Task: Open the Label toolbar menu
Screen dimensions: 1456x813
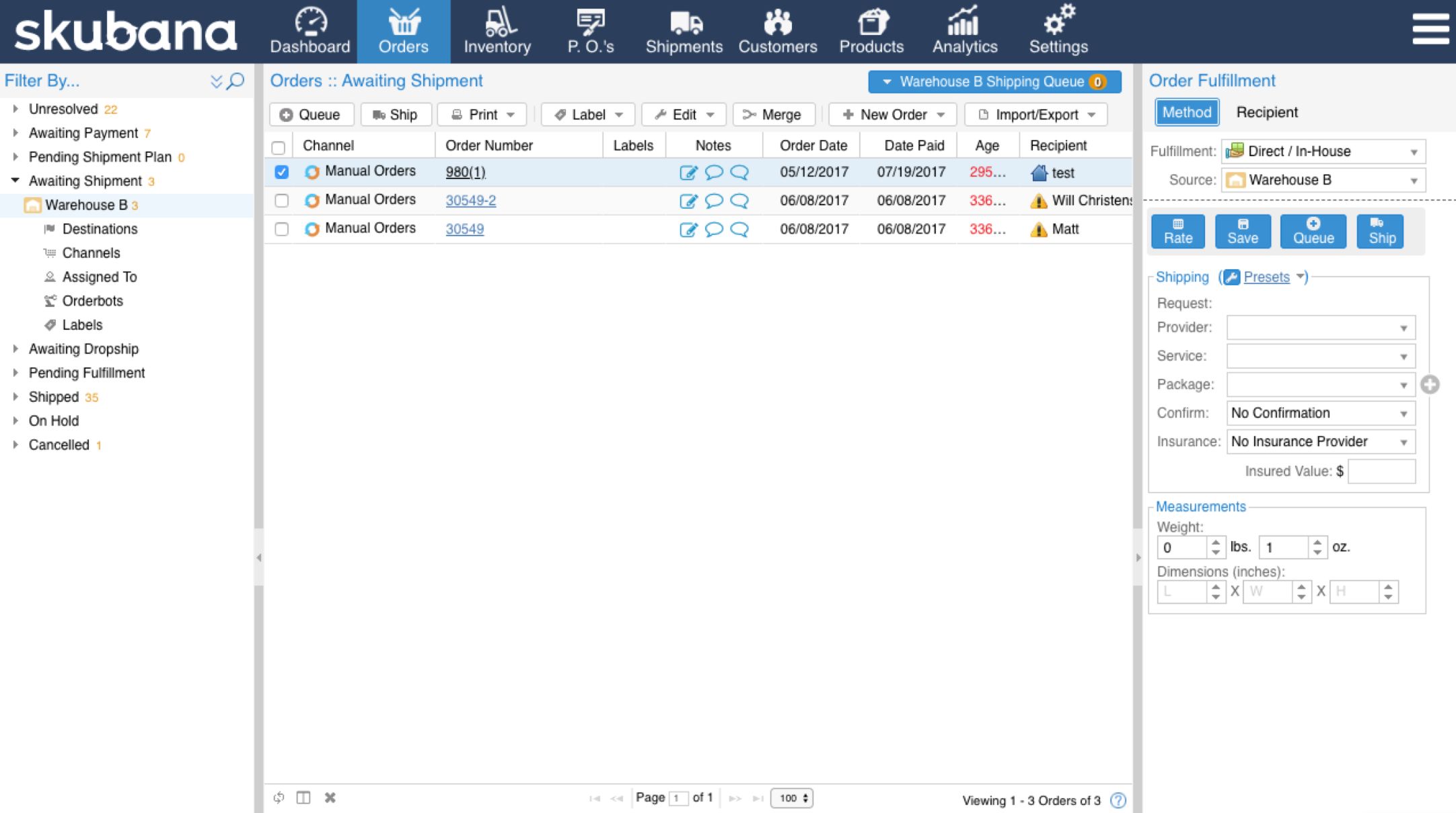Action: 587,114
